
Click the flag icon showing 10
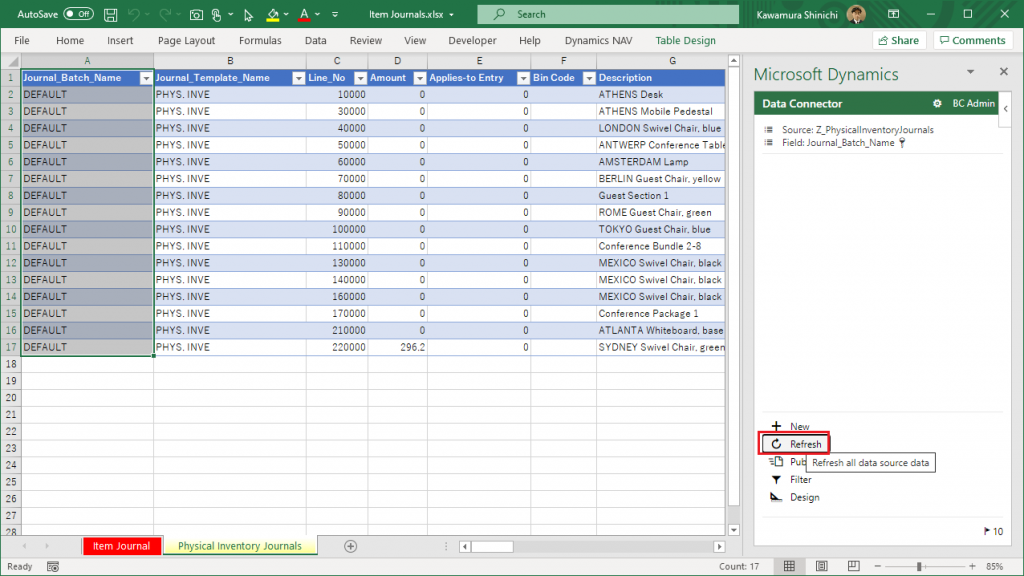[987, 532]
